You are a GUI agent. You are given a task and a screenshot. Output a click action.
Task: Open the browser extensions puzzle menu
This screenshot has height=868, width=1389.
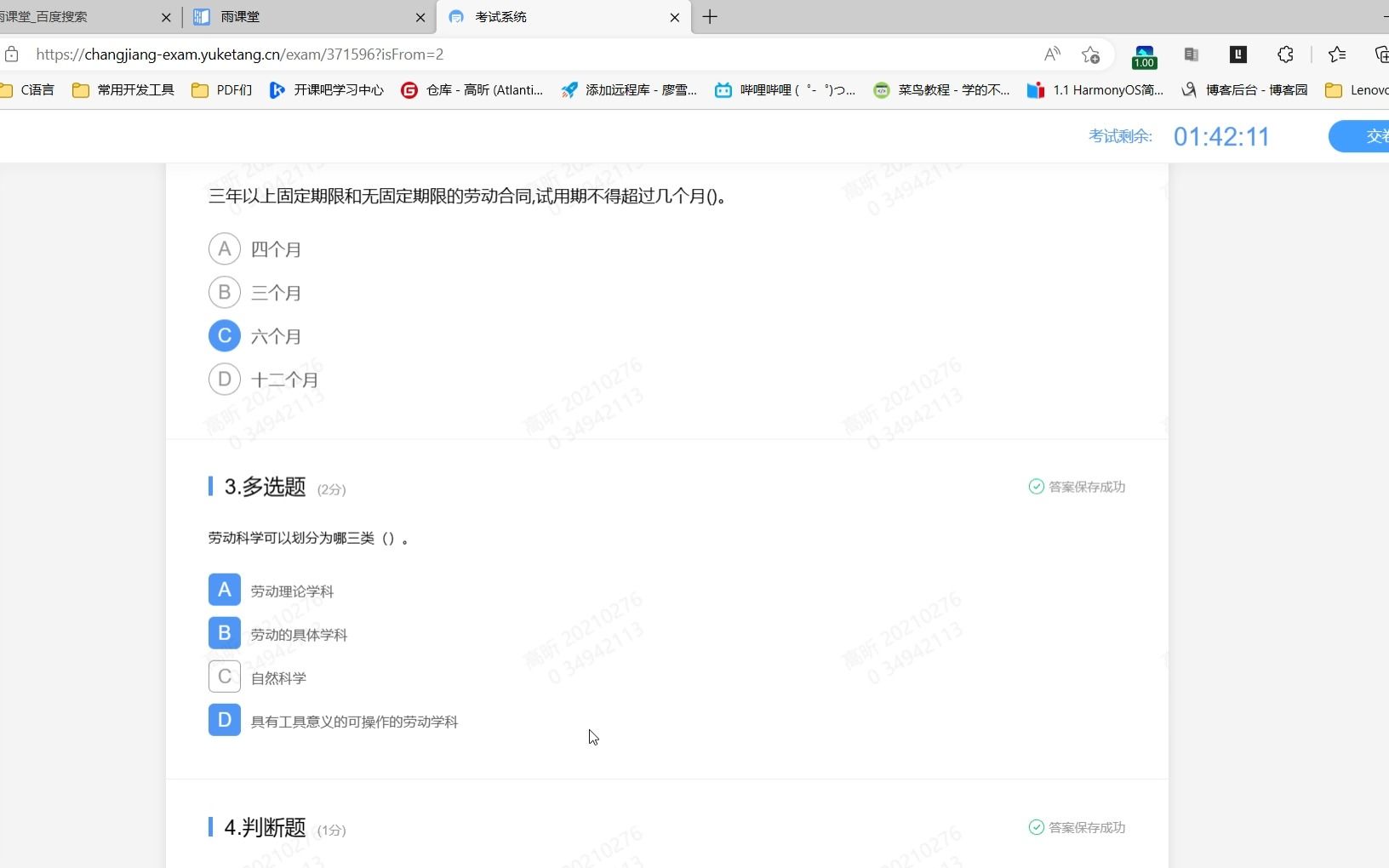coord(1285,54)
